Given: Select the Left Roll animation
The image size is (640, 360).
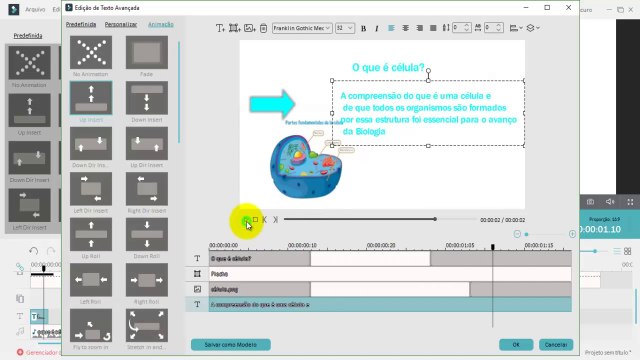Looking at the screenshot, I should click(x=91, y=280).
